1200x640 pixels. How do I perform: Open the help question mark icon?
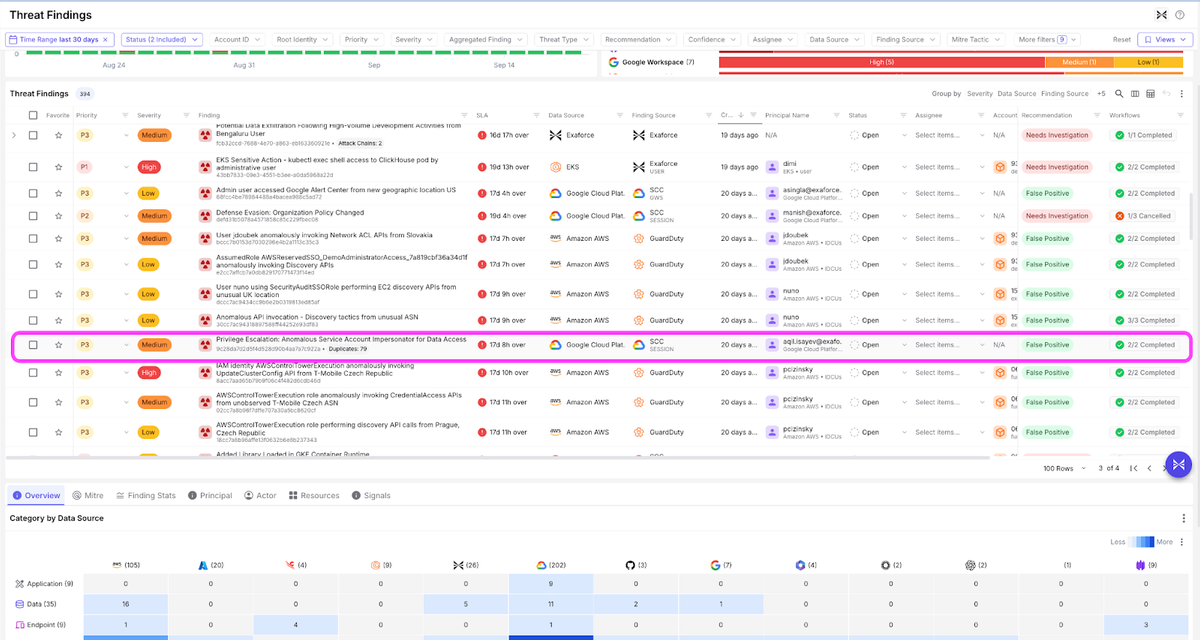click(1179, 15)
